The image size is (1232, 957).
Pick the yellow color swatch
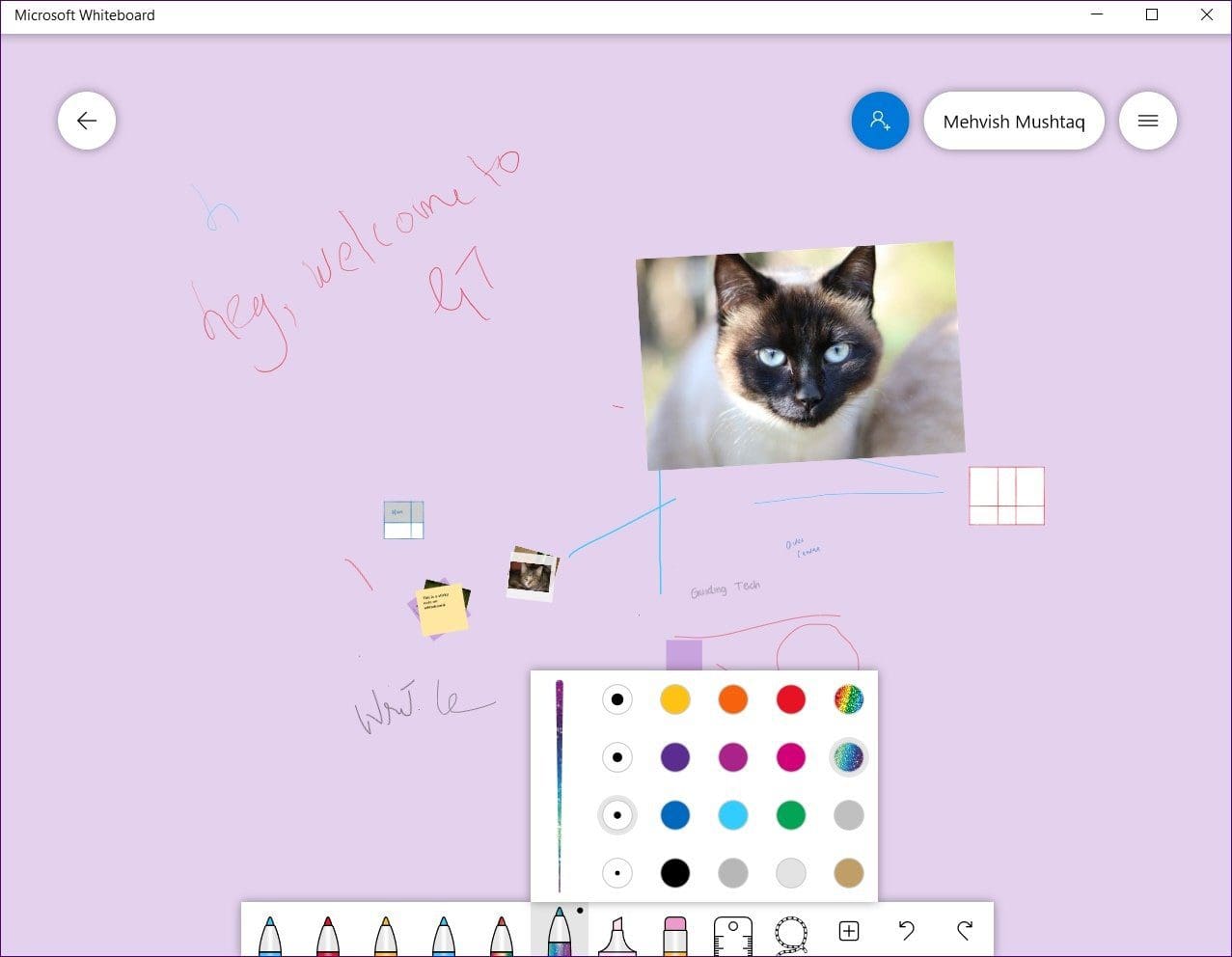675,699
